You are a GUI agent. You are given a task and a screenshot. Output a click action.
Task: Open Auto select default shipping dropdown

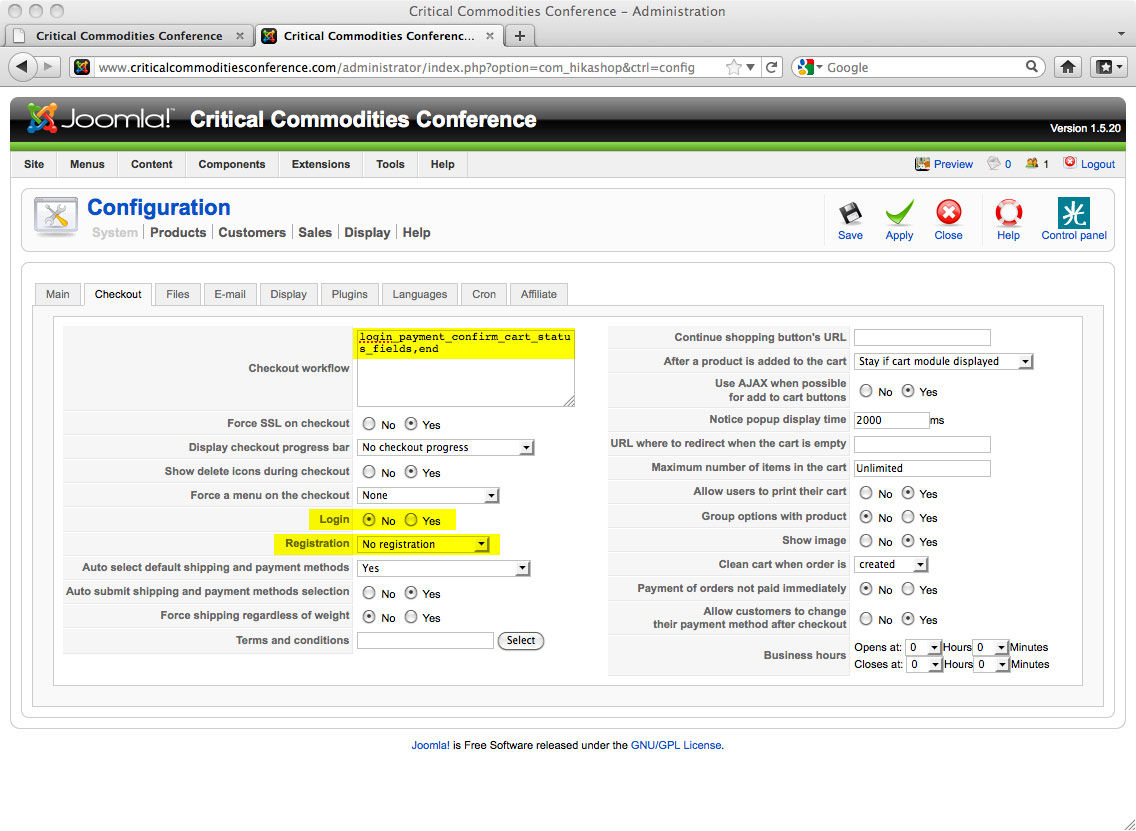443,568
